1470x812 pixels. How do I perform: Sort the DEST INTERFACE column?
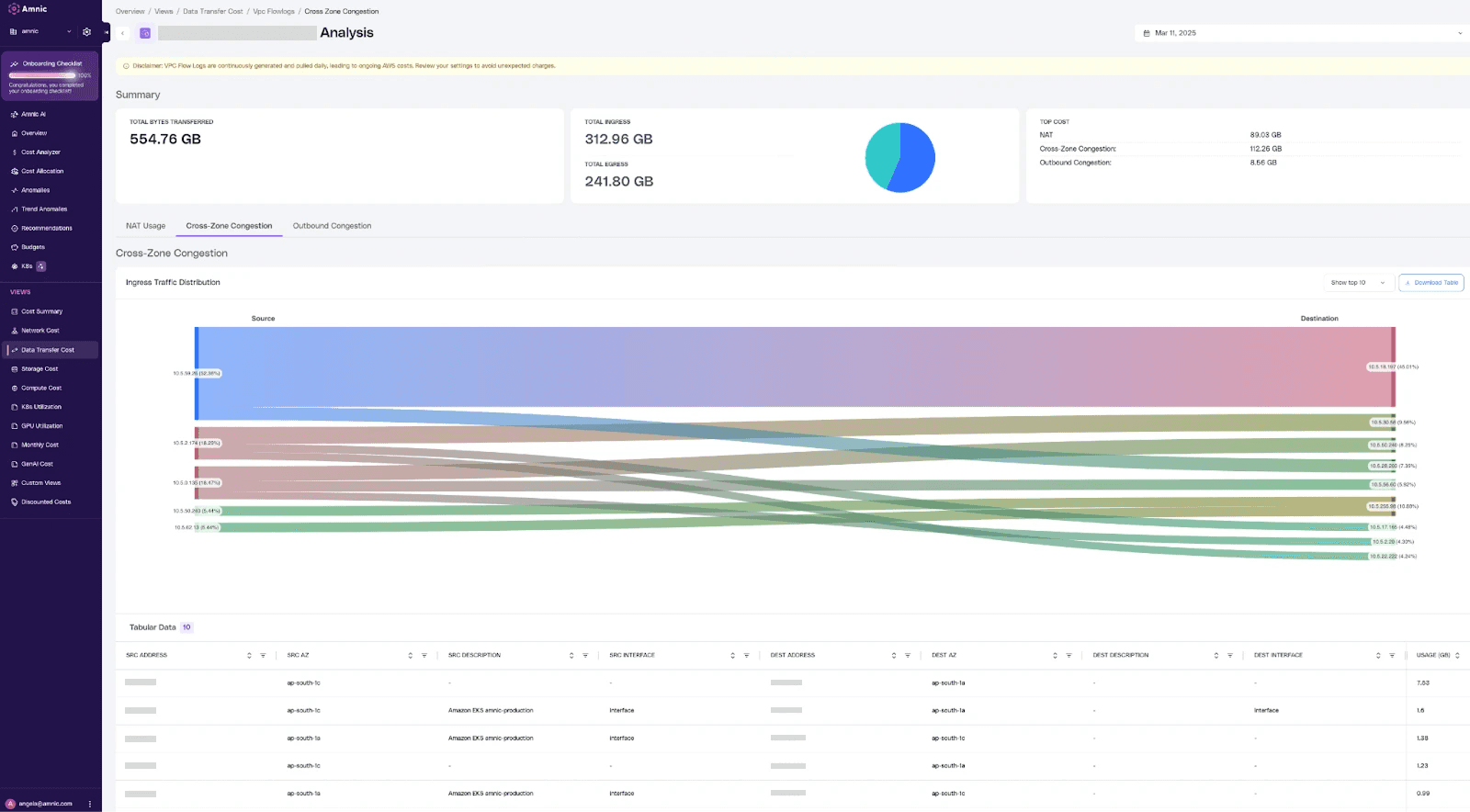(x=1378, y=656)
